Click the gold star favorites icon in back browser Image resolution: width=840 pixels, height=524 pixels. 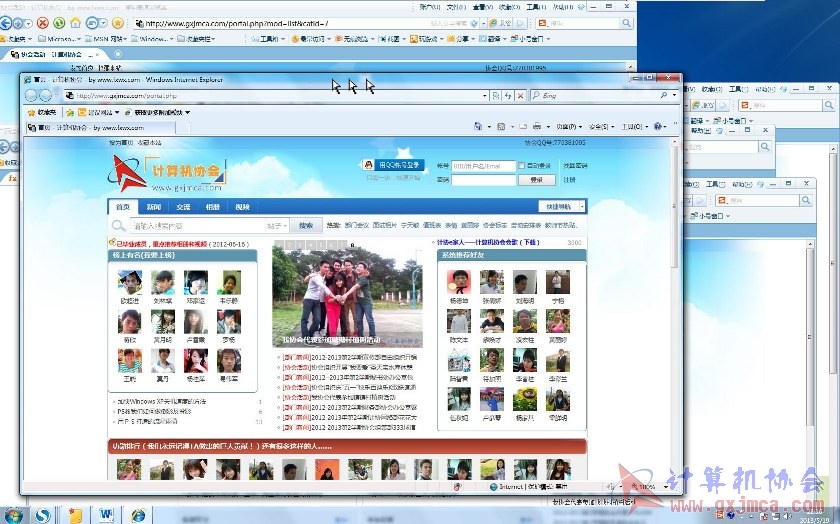click(x=118, y=23)
